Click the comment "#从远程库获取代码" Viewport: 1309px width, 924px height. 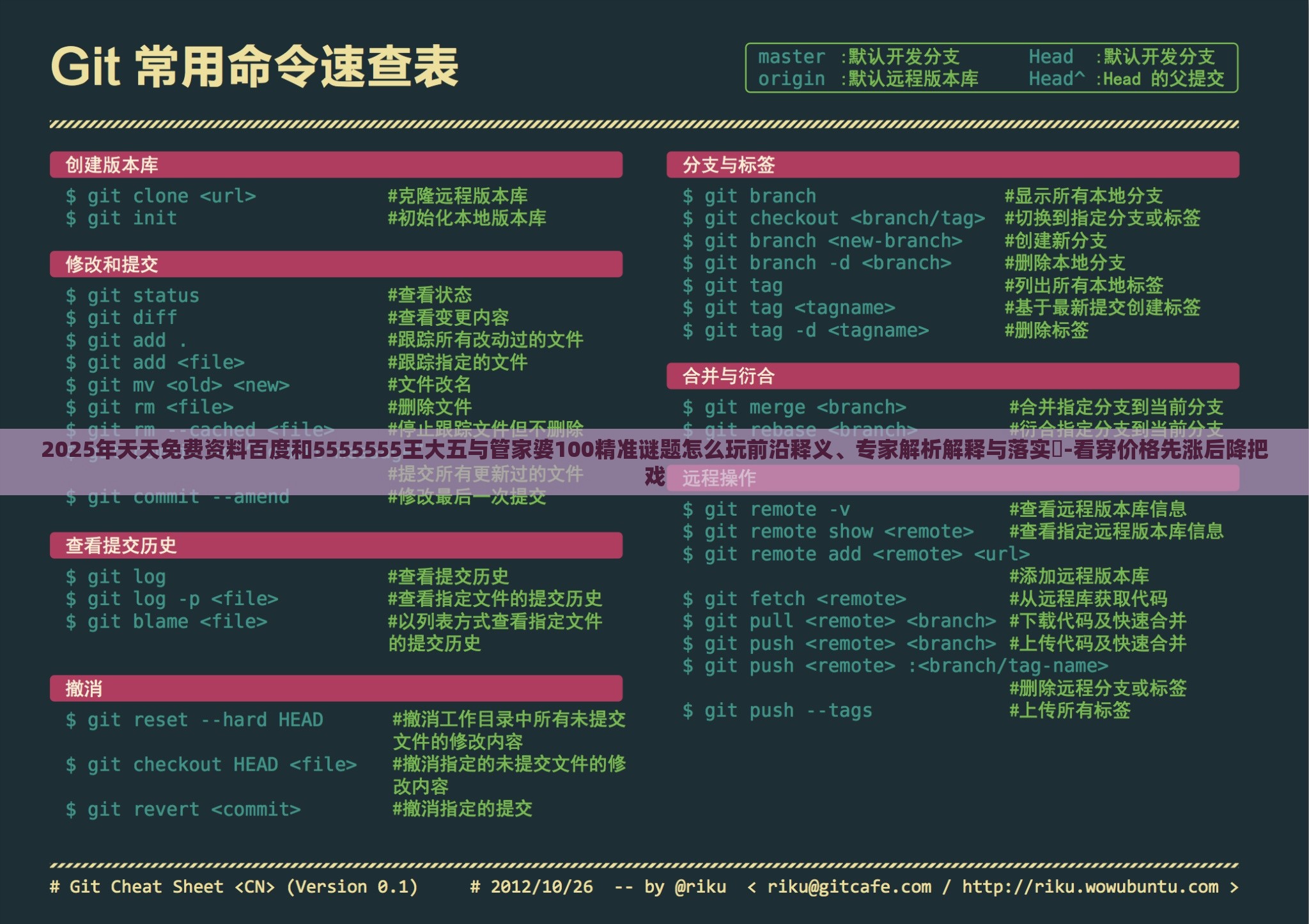[x=1088, y=599]
